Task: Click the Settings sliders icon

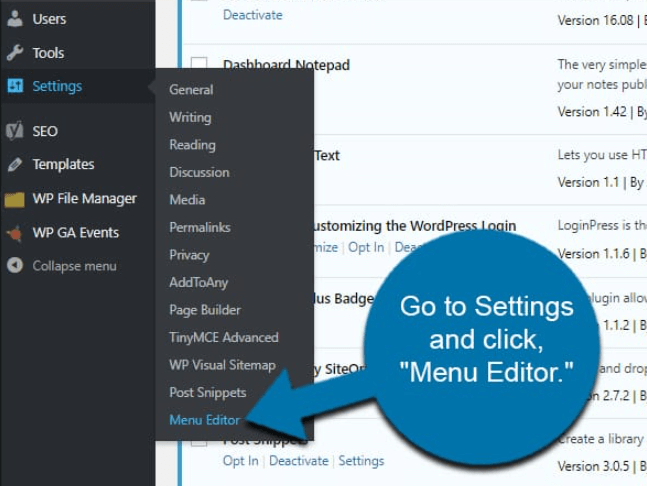Action: point(15,86)
